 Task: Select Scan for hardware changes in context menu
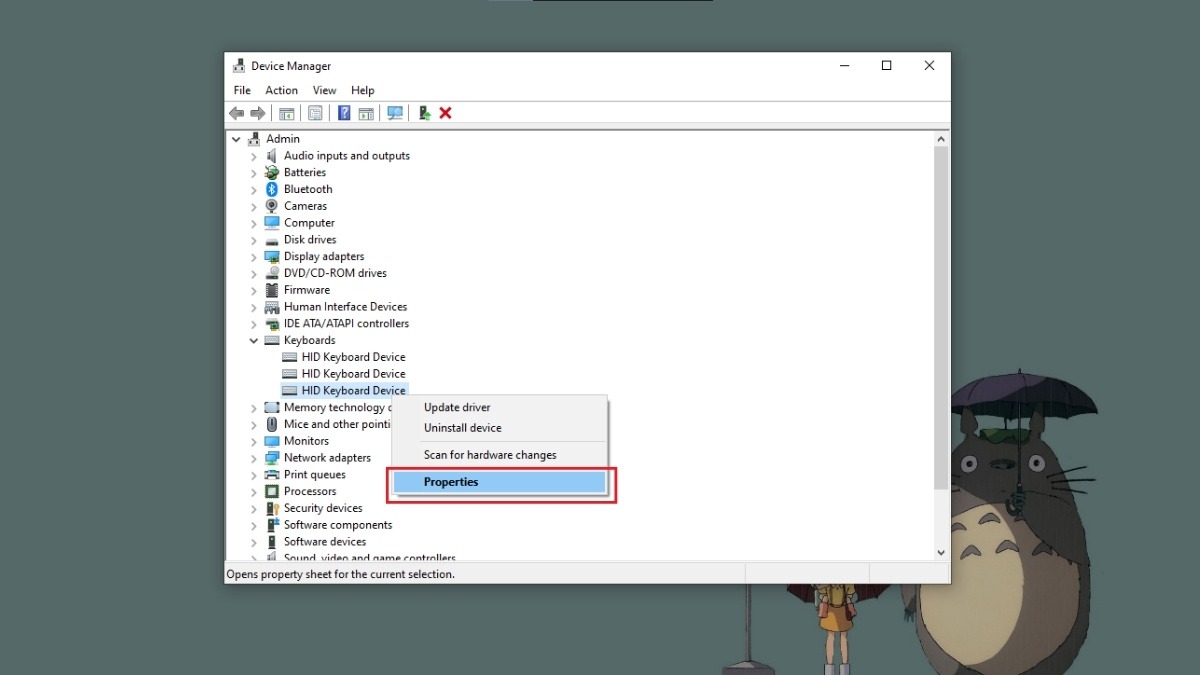click(x=498, y=455)
